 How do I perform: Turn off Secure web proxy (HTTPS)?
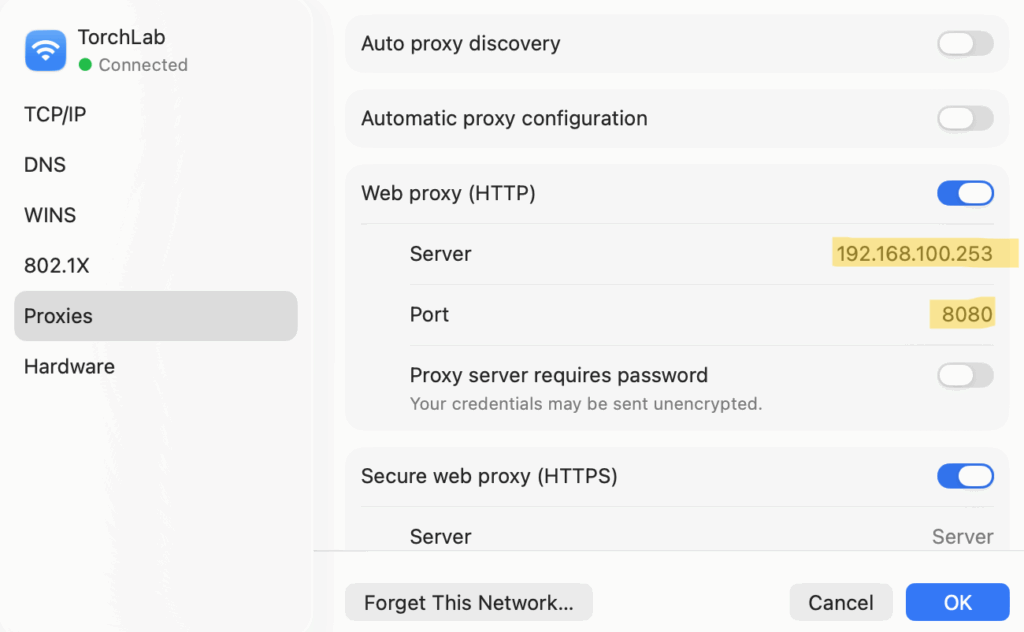click(x=964, y=476)
